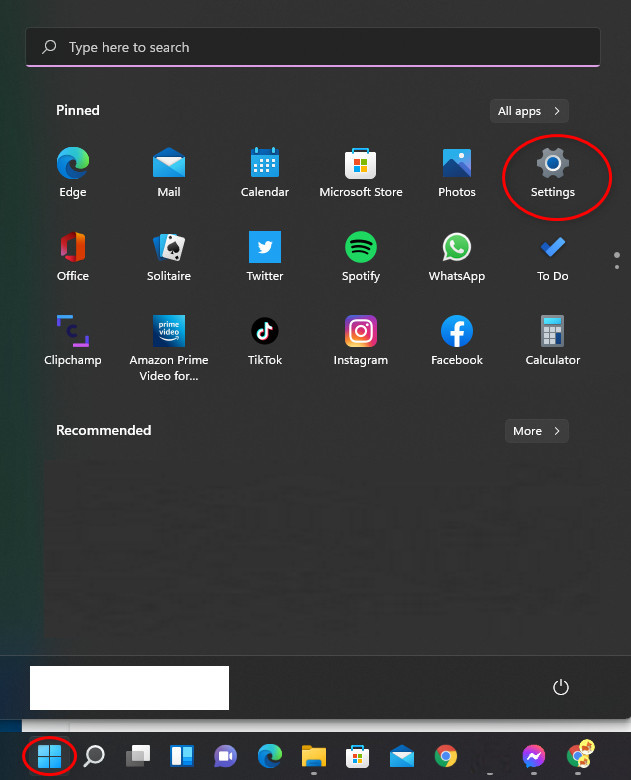
Task: Click the Power button icon
Action: click(x=561, y=687)
